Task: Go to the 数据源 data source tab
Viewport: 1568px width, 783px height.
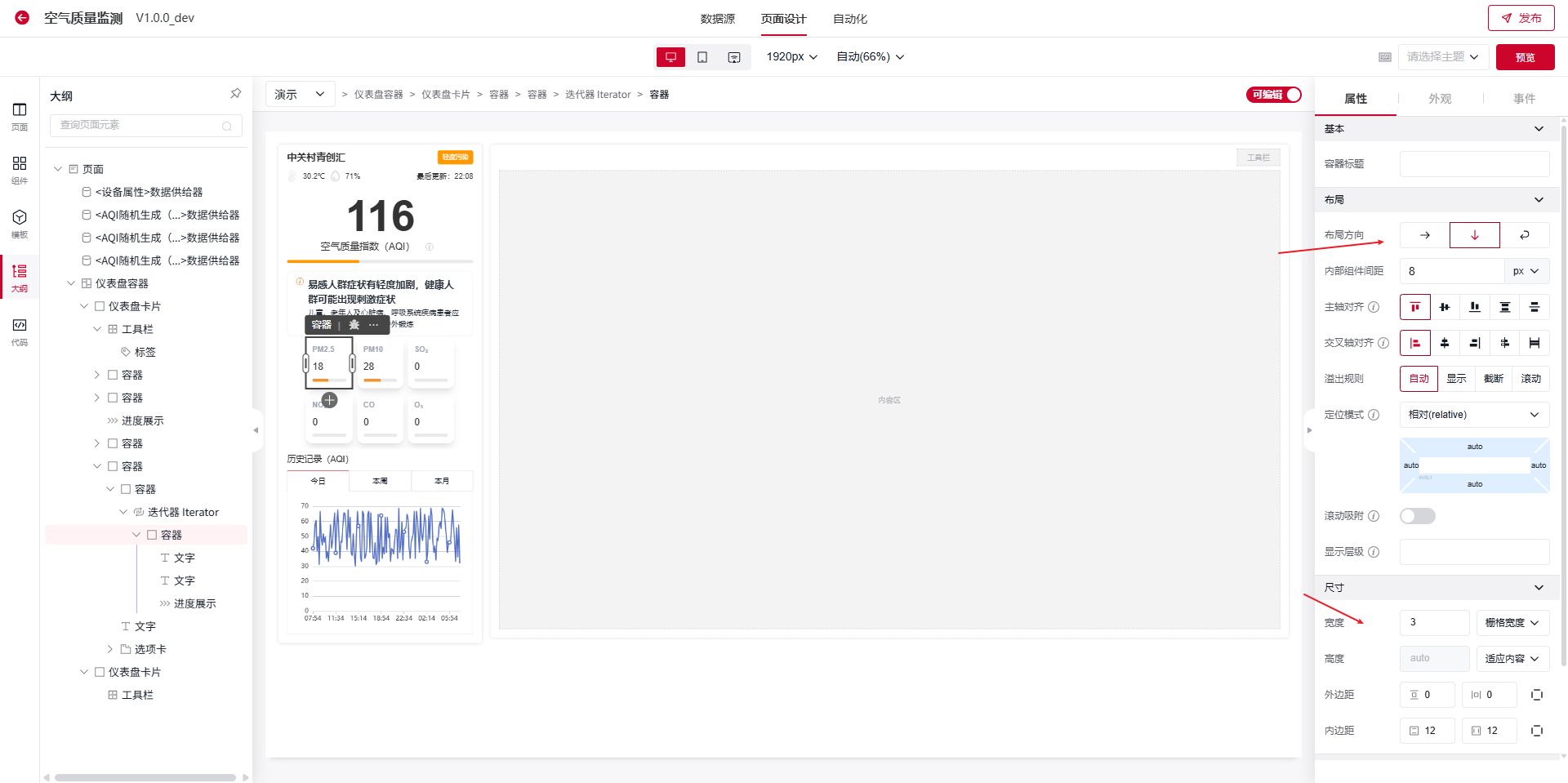Action: click(717, 19)
